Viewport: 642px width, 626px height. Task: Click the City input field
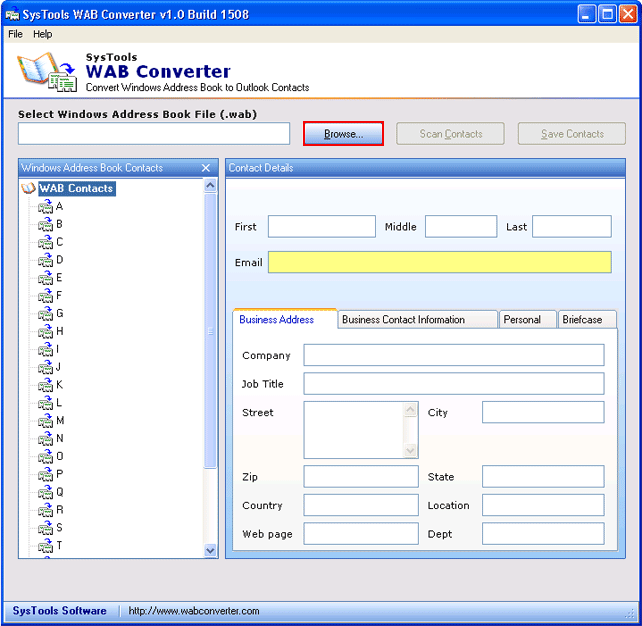click(x=543, y=412)
